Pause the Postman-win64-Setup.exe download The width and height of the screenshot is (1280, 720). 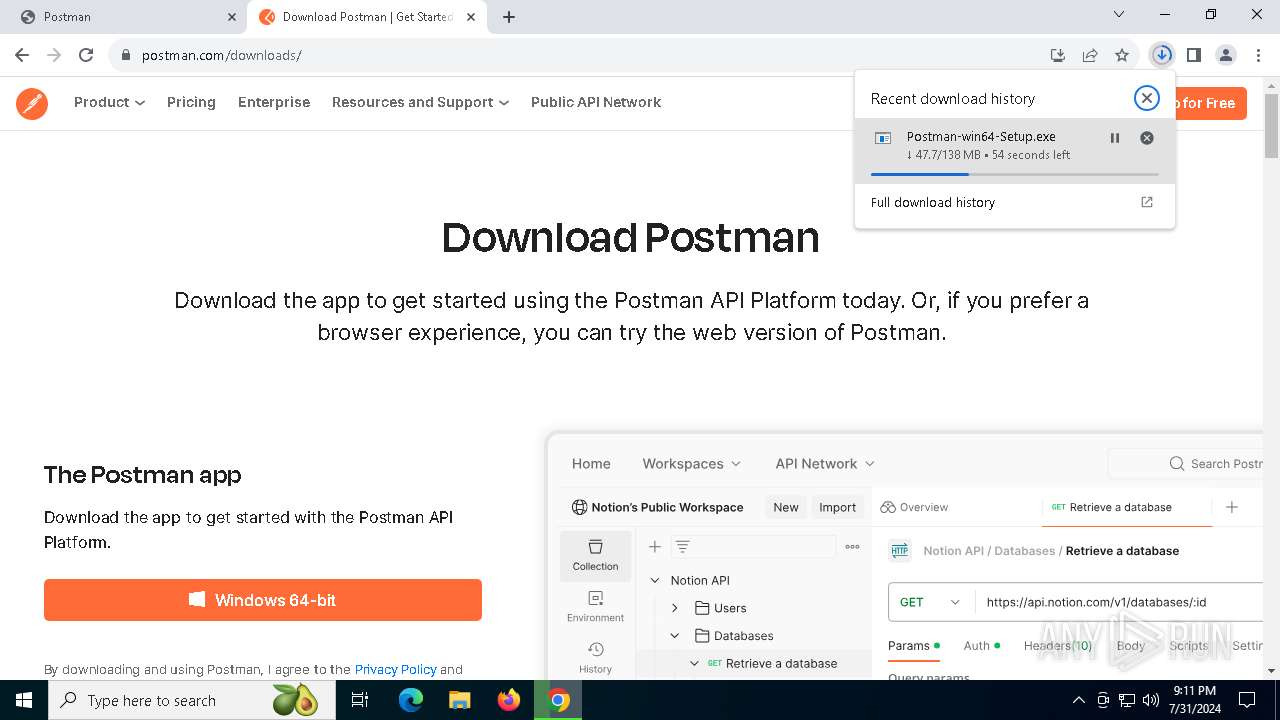[x=1115, y=138]
